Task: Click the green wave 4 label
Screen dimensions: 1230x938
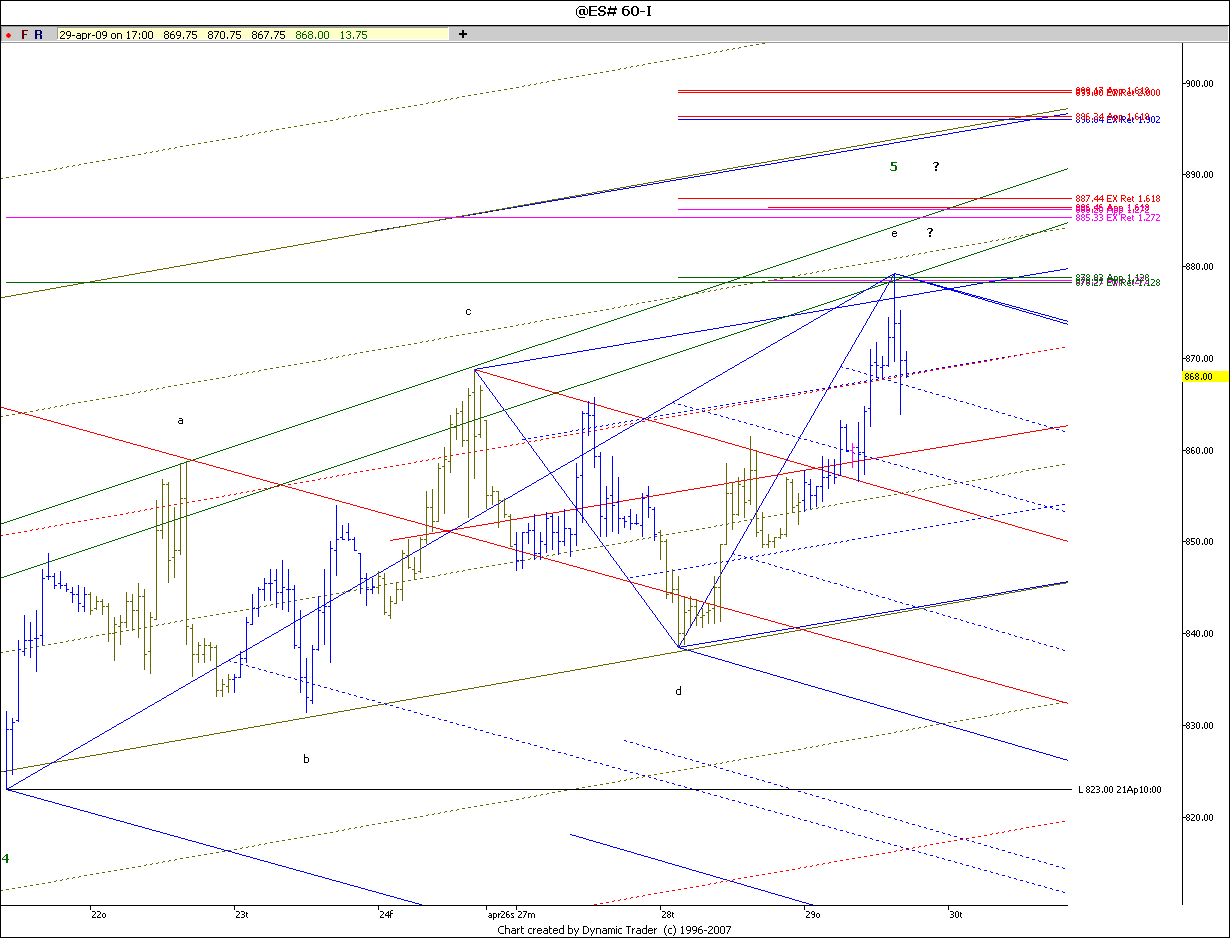Action: tap(5, 858)
